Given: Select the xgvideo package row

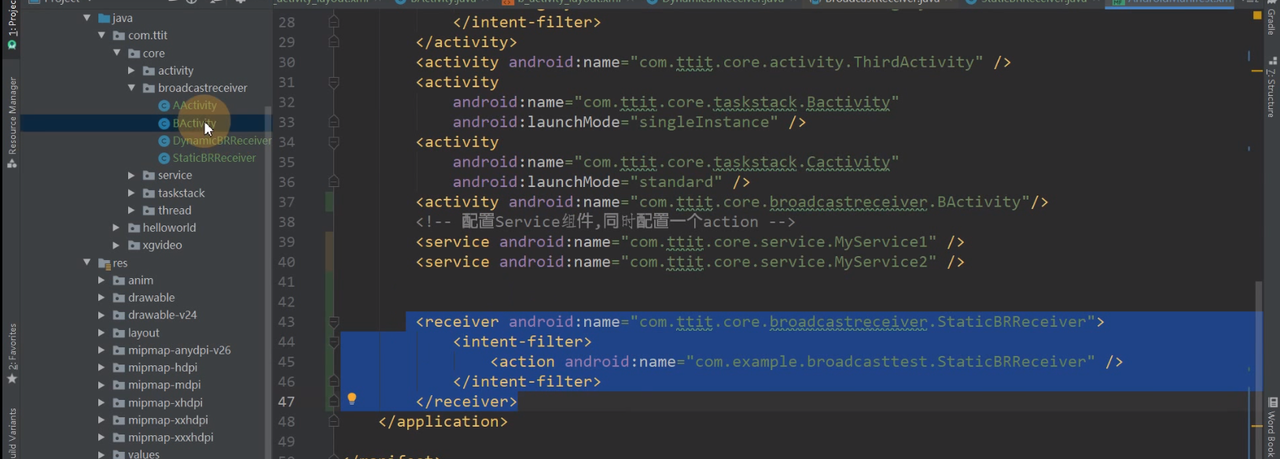Looking at the screenshot, I should coord(146,245).
